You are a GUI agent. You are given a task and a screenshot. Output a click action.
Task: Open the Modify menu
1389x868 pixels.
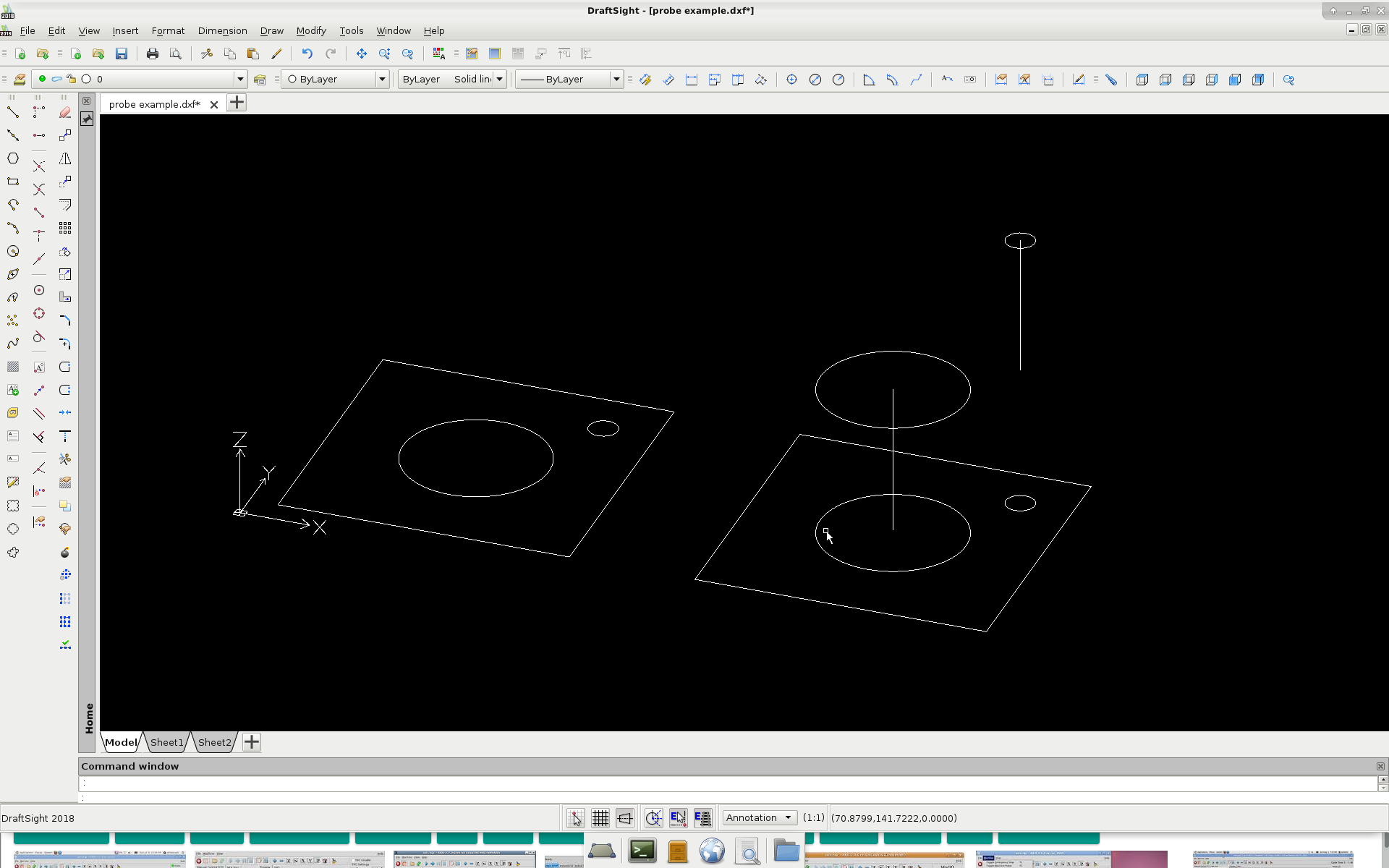tap(311, 30)
